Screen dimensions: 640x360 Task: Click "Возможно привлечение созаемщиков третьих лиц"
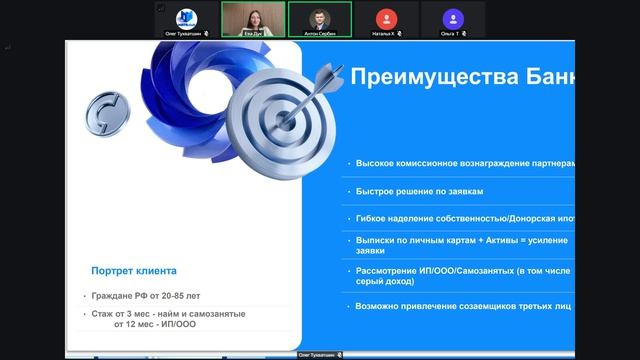pos(463,306)
